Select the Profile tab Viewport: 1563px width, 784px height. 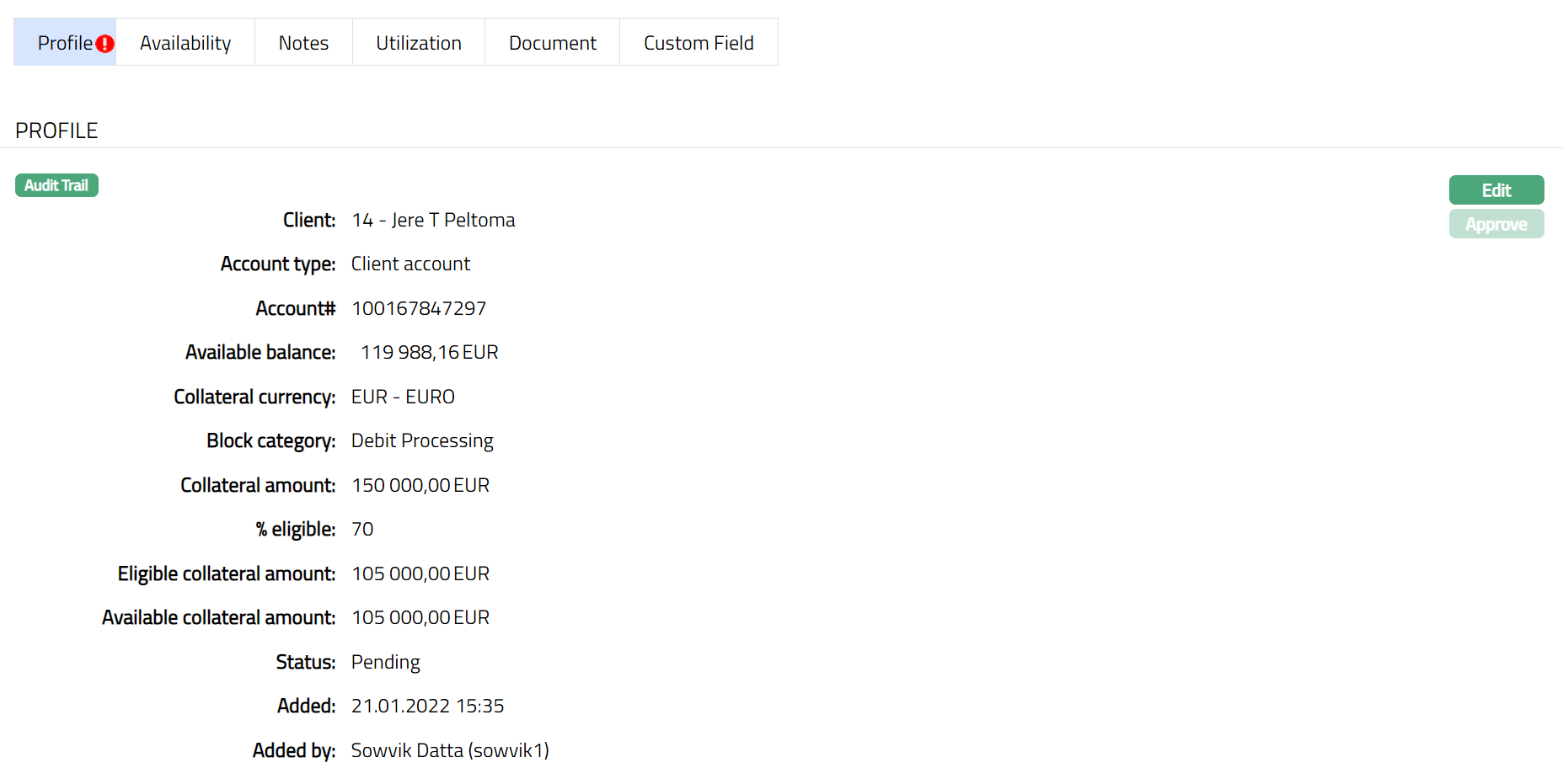click(64, 43)
